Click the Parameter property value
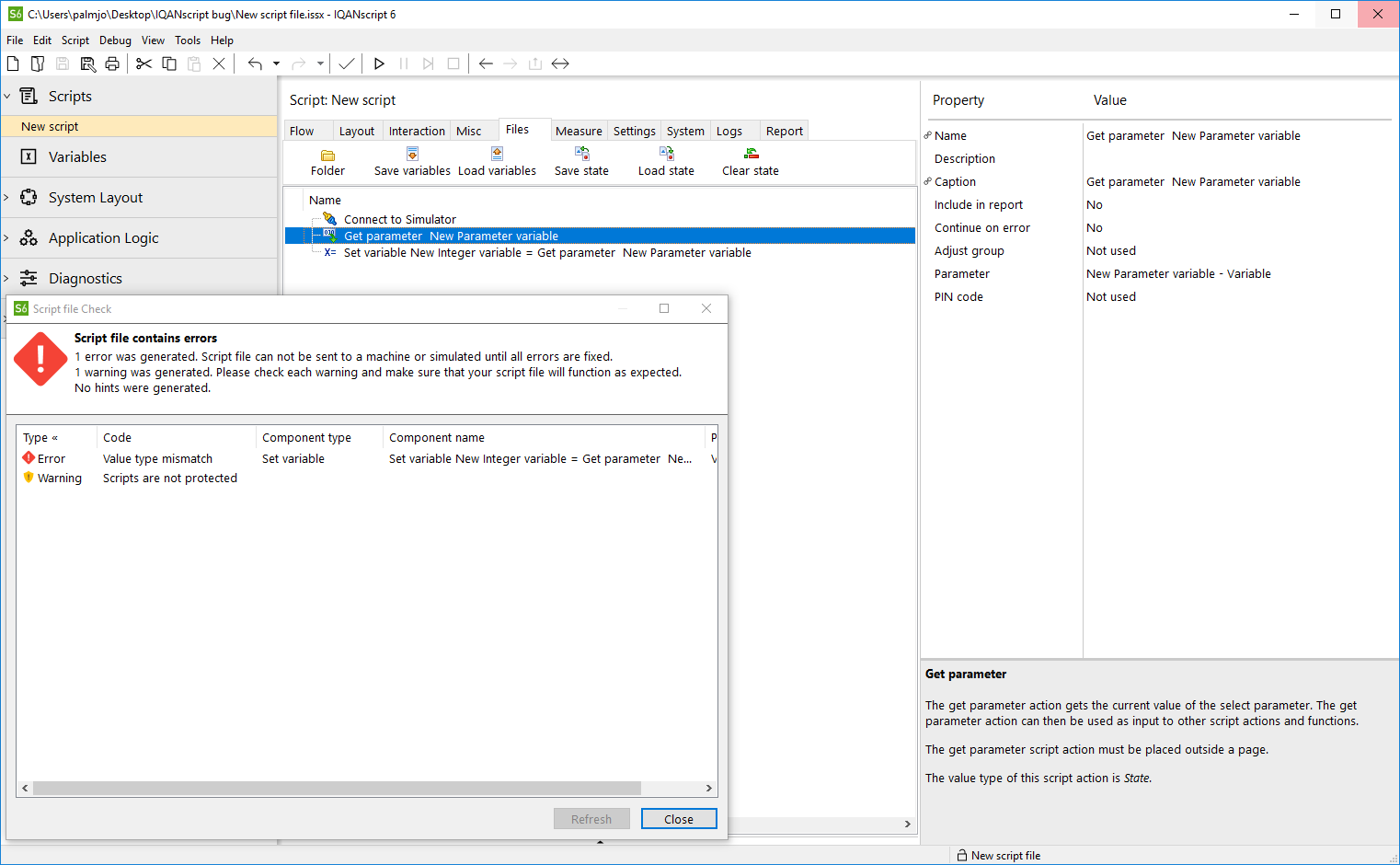This screenshot has width=1400, height=865. 1237,273
